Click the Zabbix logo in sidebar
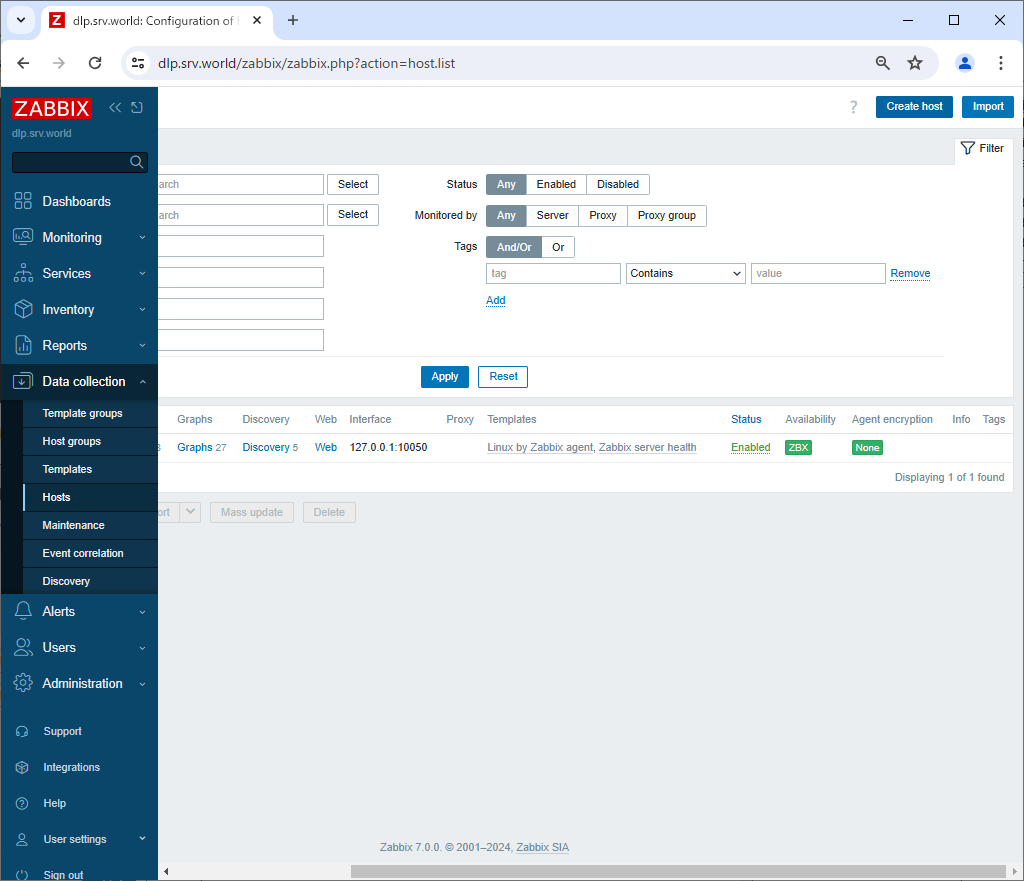 [52, 108]
